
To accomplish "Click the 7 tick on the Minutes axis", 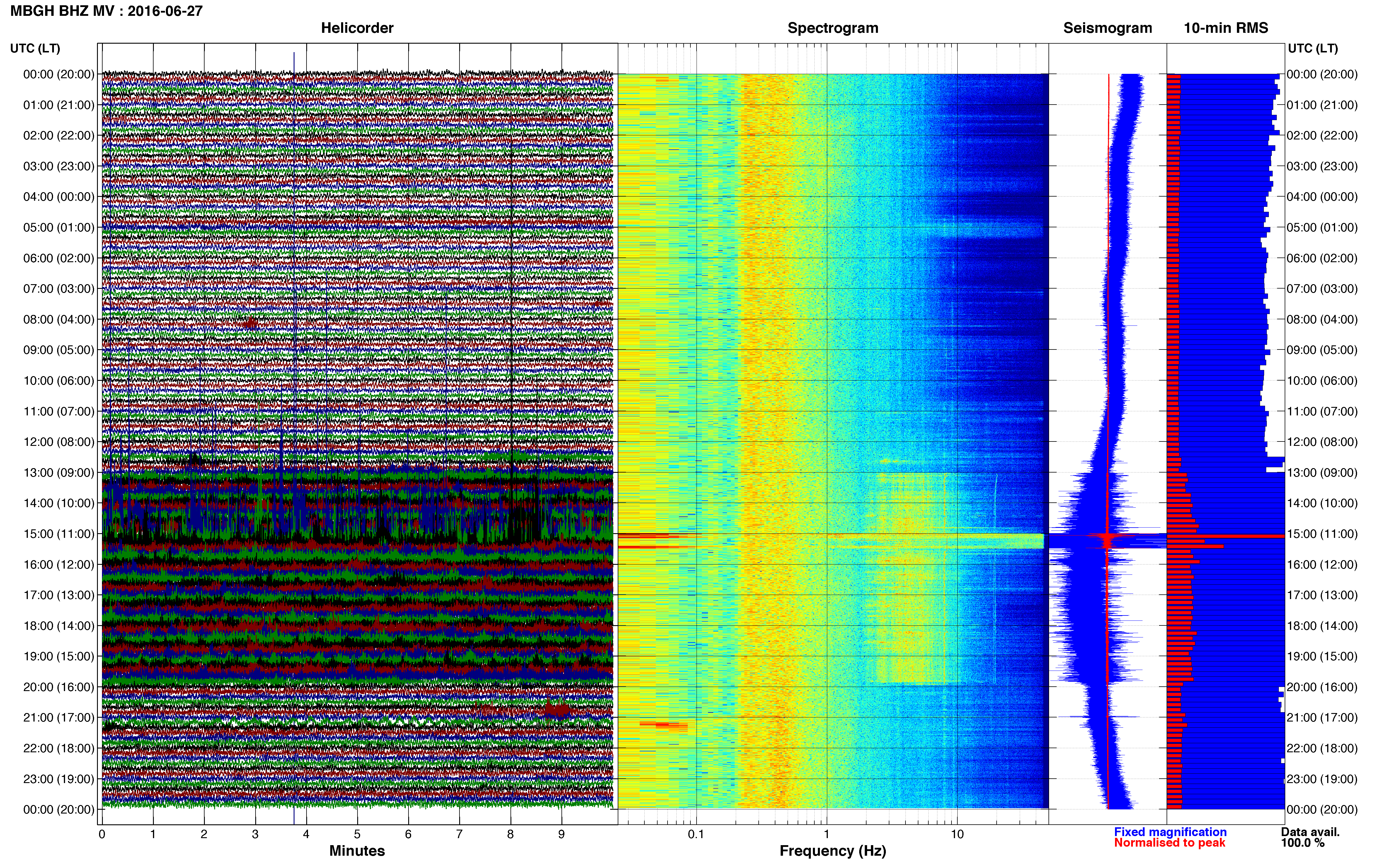I will 459,834.
